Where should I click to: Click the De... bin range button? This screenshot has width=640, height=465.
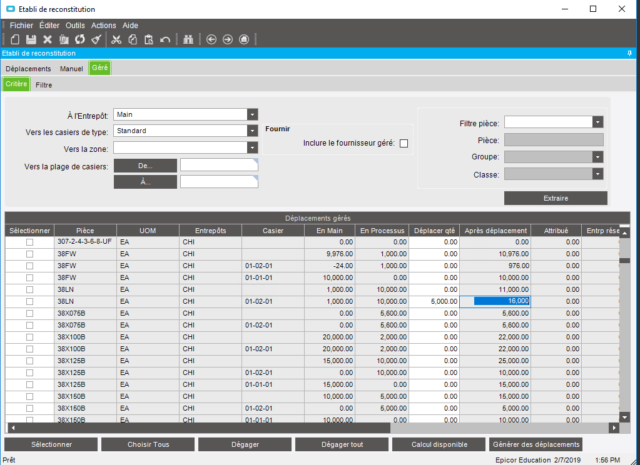tap(145, 166)
